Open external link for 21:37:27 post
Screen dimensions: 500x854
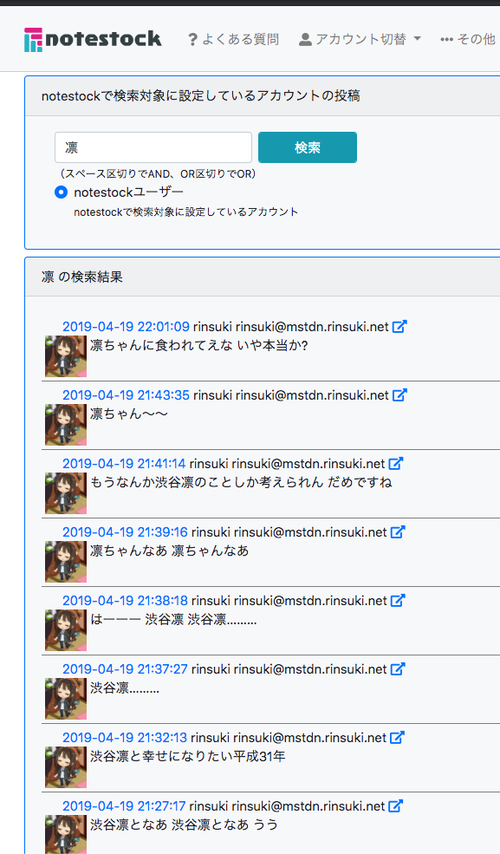tap(398, 669)
